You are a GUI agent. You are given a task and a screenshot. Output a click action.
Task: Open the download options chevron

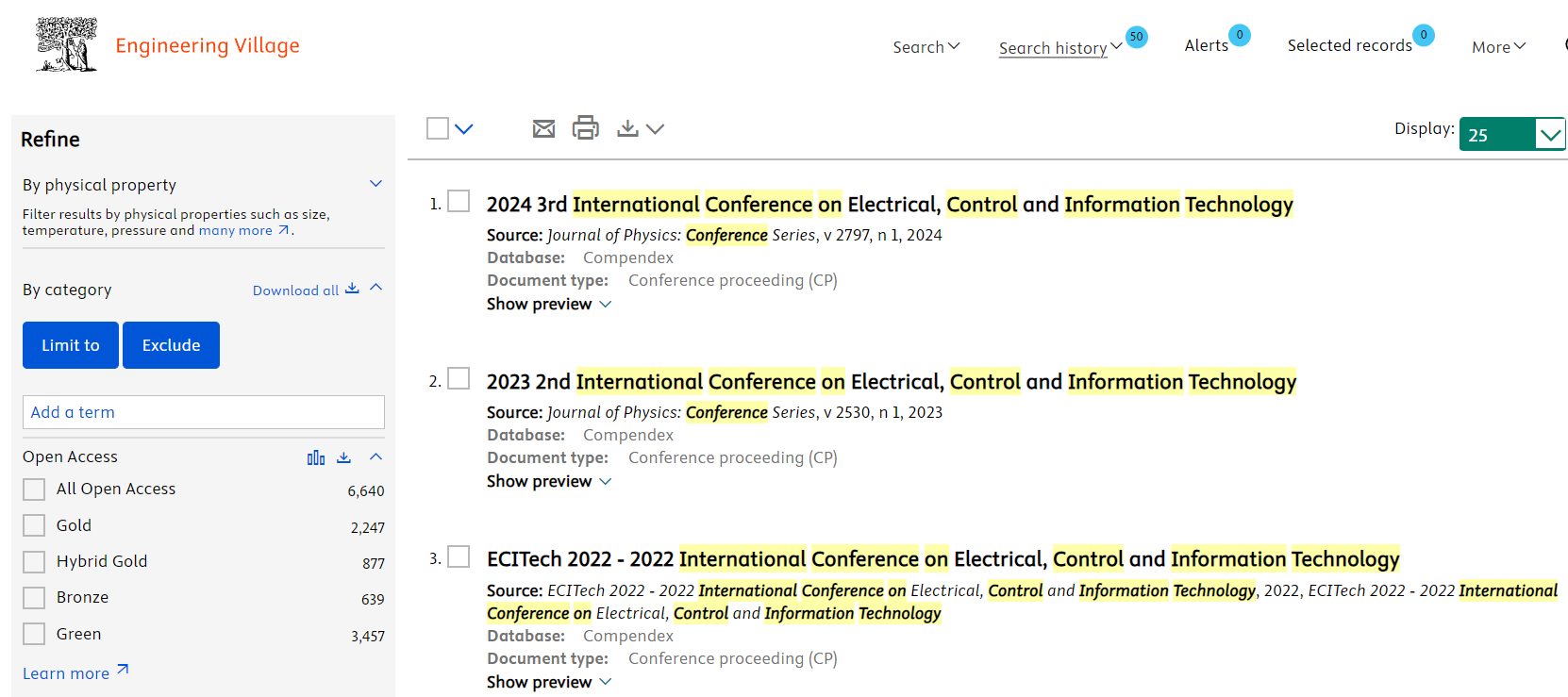pos(655,129)
